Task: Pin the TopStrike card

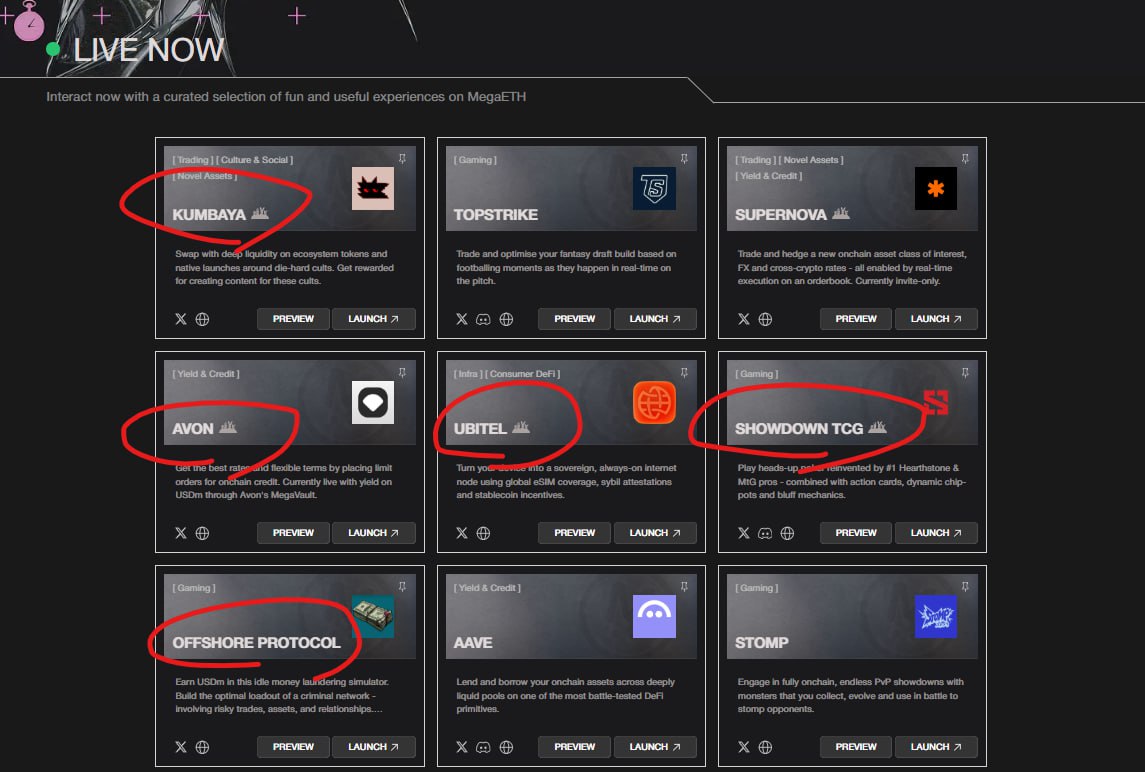Action: point(684,158)
